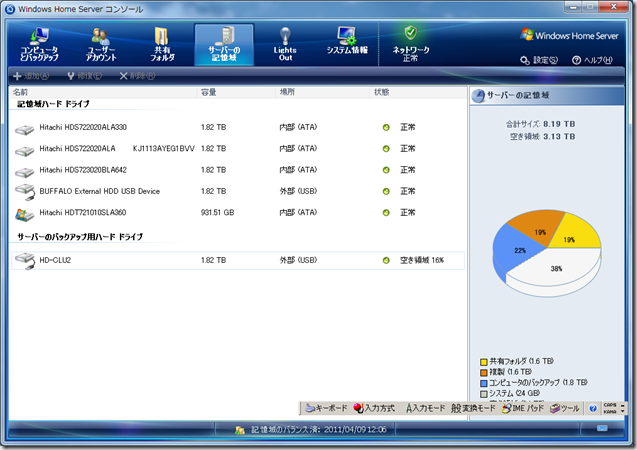
Task: Open the Computers and Backup tab
Action: pos(39,44)
